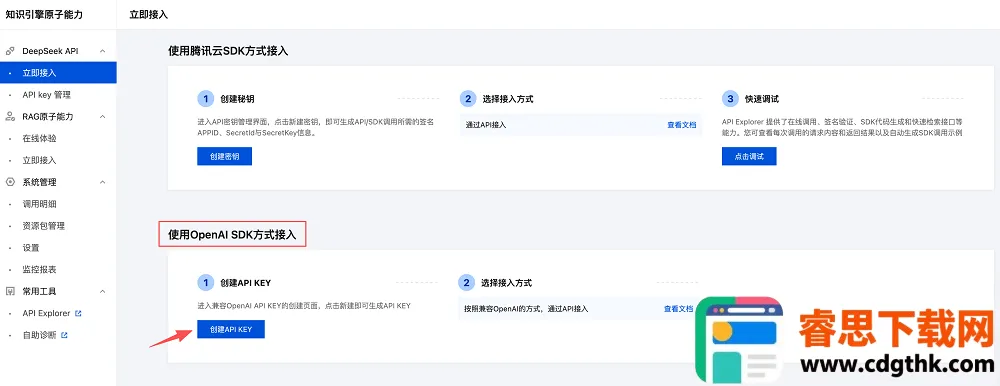1000x386 pixels.
Task: Click 选择接入方式 title in OpenAI SDK card
Action: pos(506,283)
